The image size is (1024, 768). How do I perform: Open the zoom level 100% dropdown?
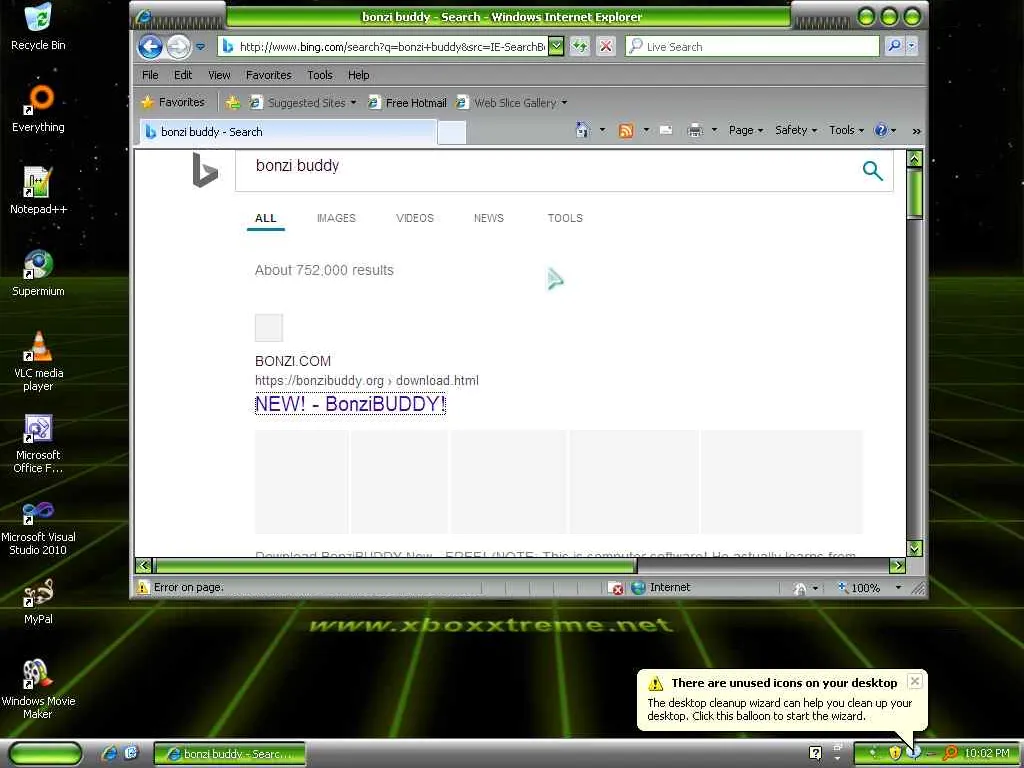coord(898,588)
